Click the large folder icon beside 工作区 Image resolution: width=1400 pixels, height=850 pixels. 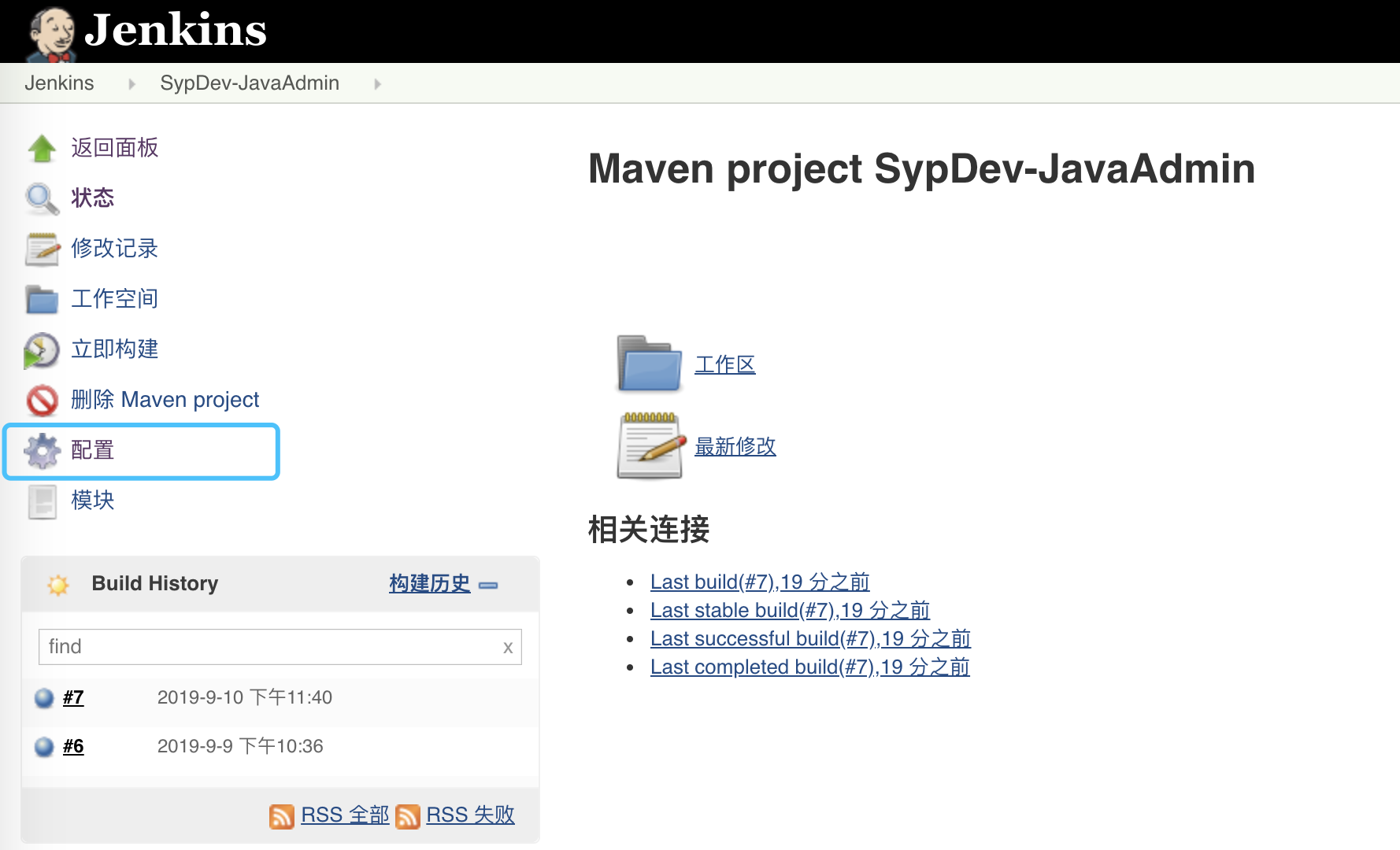click(x=649, y=364)
